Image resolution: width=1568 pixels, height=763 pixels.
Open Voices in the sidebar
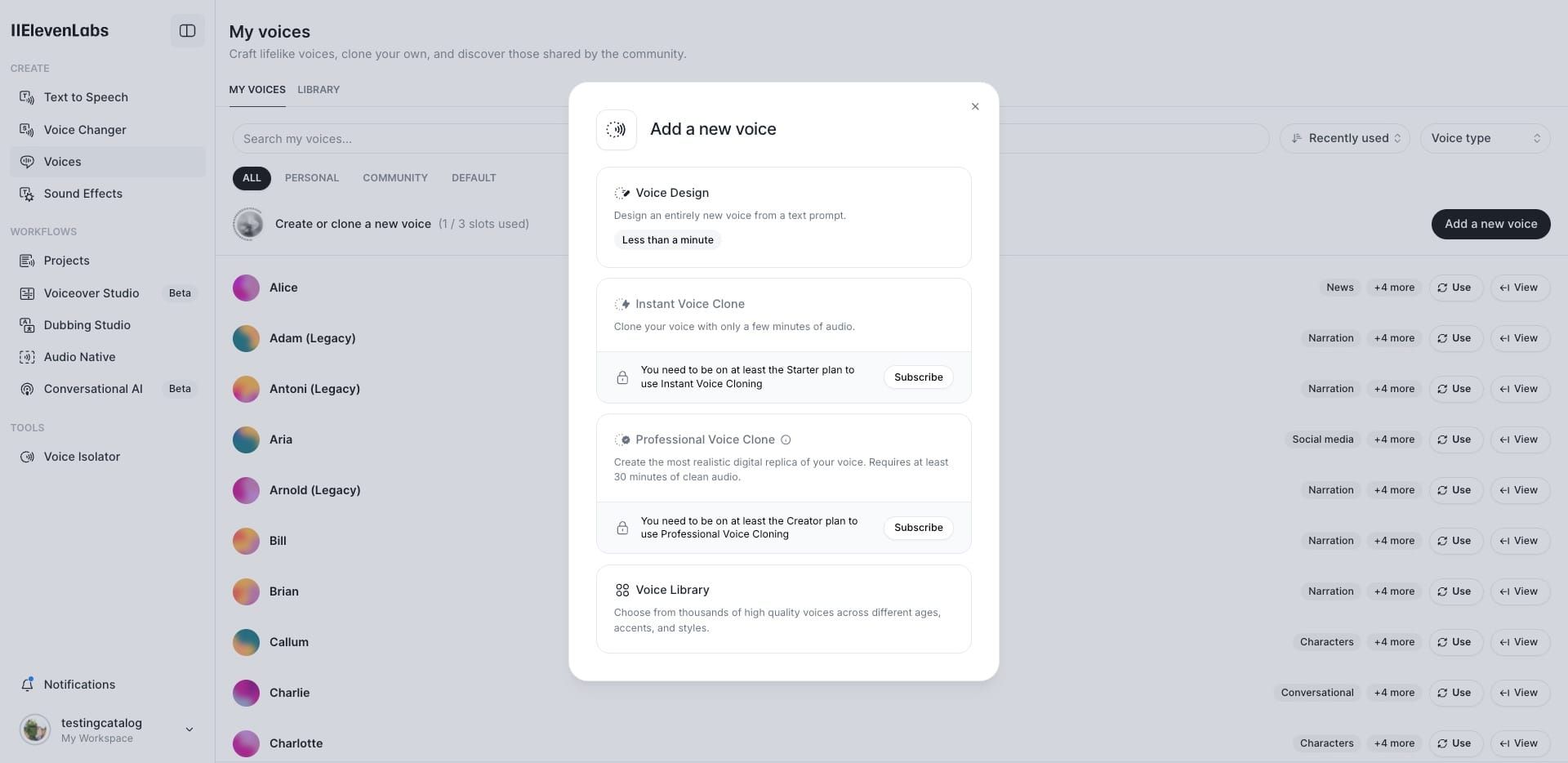(x=108, y=162)
